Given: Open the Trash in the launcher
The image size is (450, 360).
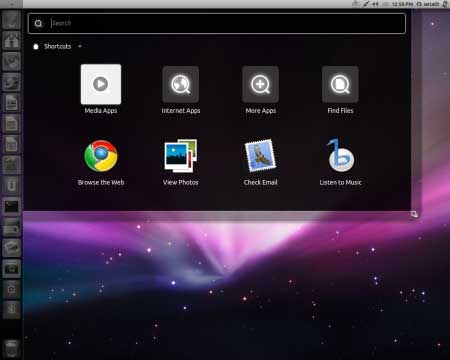Looking at the screenshot, I should [x=11, y=348].
